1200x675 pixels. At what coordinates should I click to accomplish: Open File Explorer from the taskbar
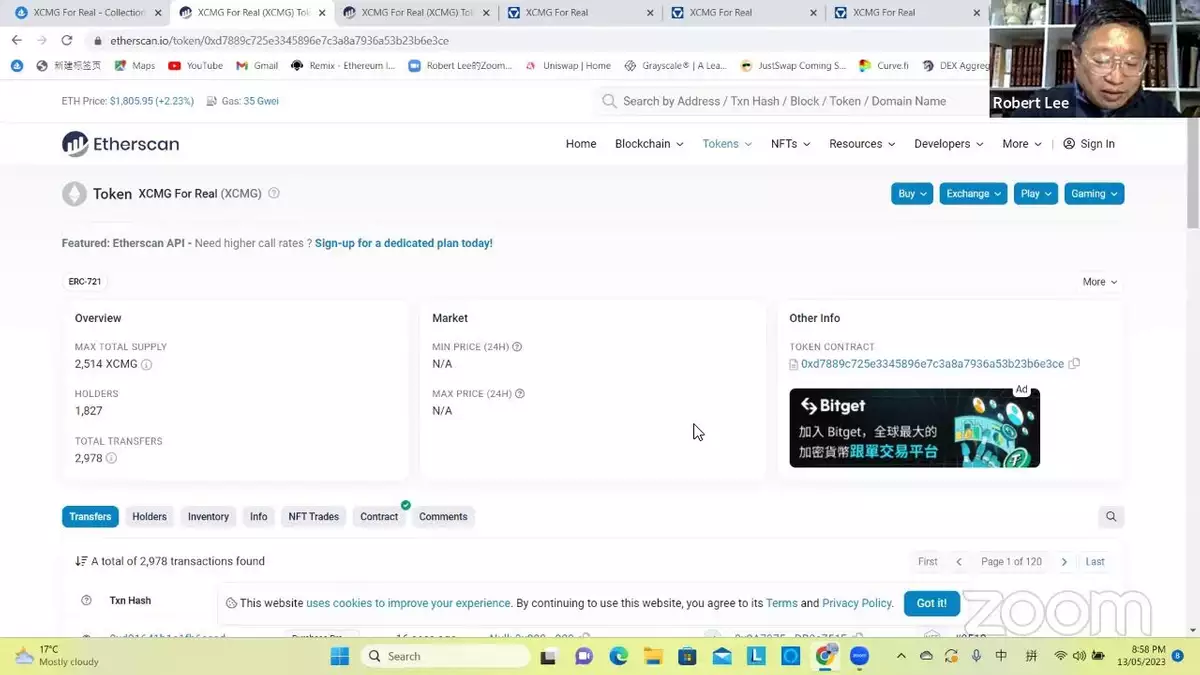pos(653,656)
